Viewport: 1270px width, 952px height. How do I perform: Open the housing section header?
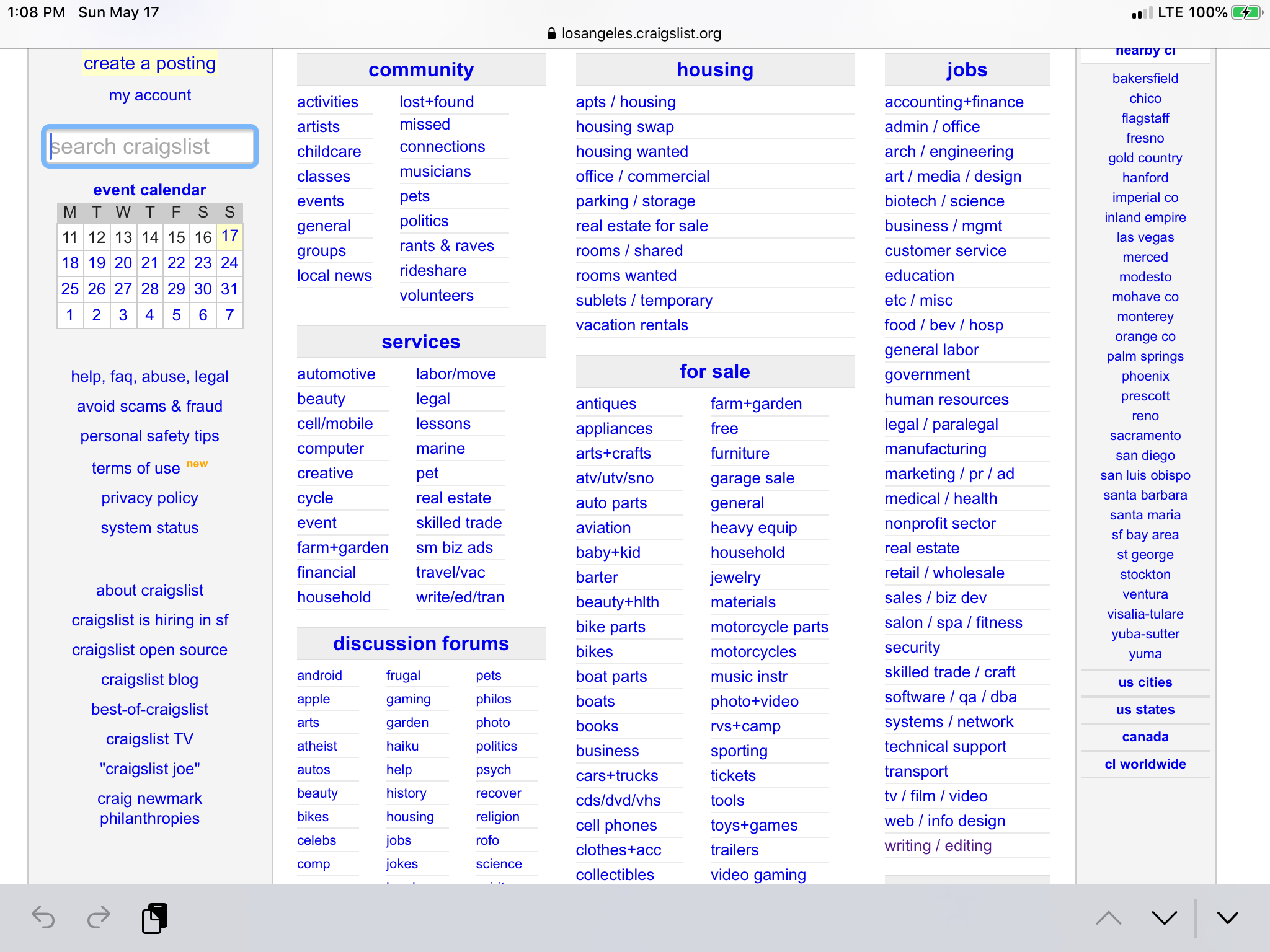coord(715,70)
